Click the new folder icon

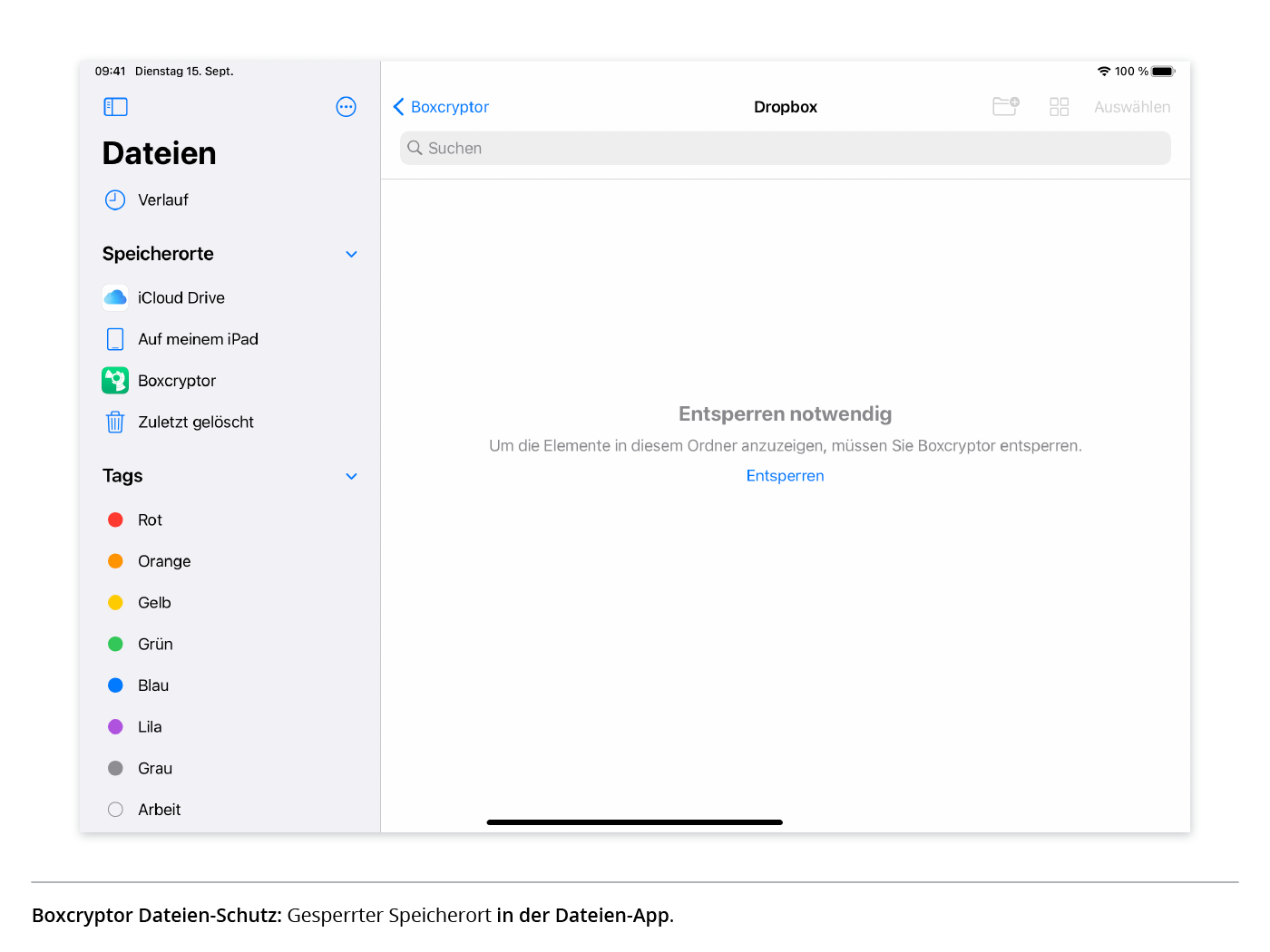pos(1005,107)
